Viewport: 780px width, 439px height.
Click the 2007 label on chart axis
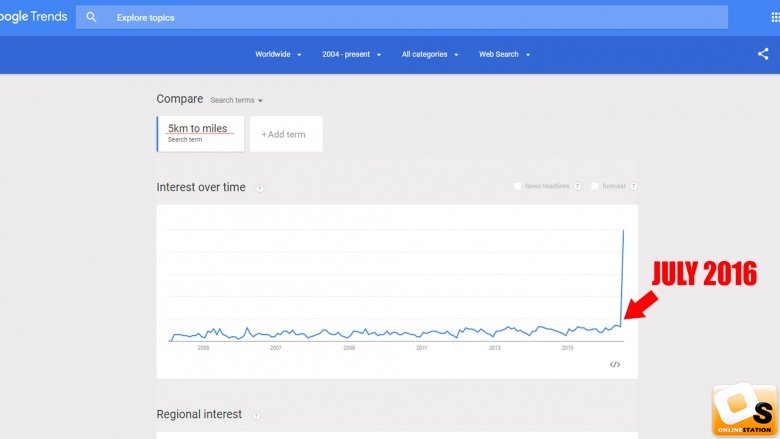(x=276, y=348)
